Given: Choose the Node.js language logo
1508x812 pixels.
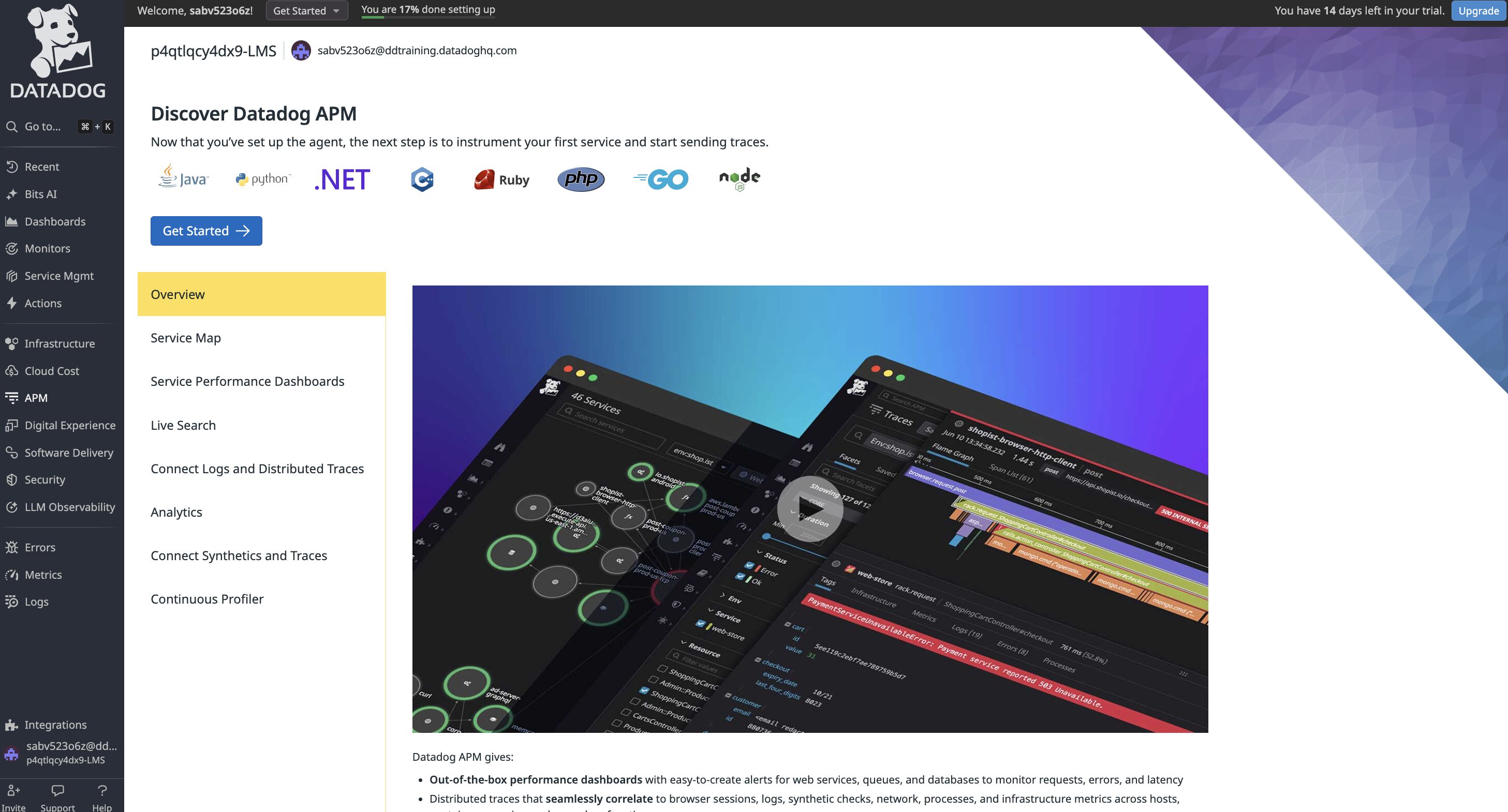Looking at the screenshot, I should point(740,178).
